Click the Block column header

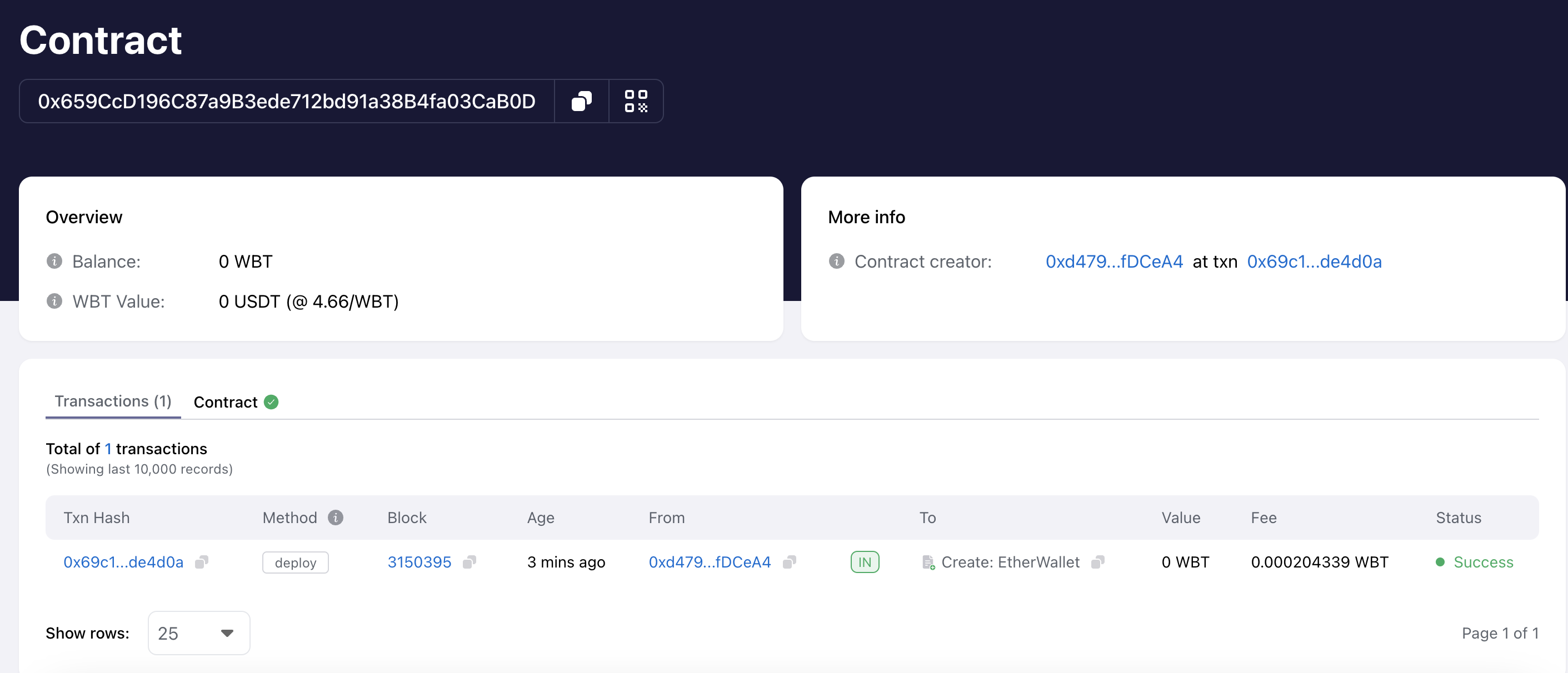coord(407,517)
